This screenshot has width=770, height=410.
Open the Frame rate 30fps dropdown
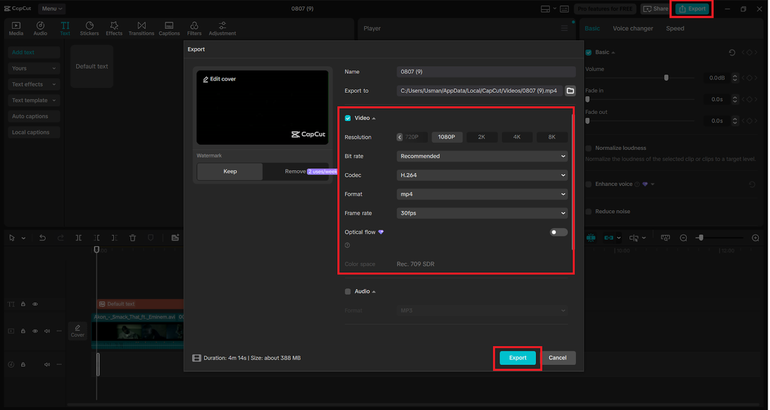(482, 213)
